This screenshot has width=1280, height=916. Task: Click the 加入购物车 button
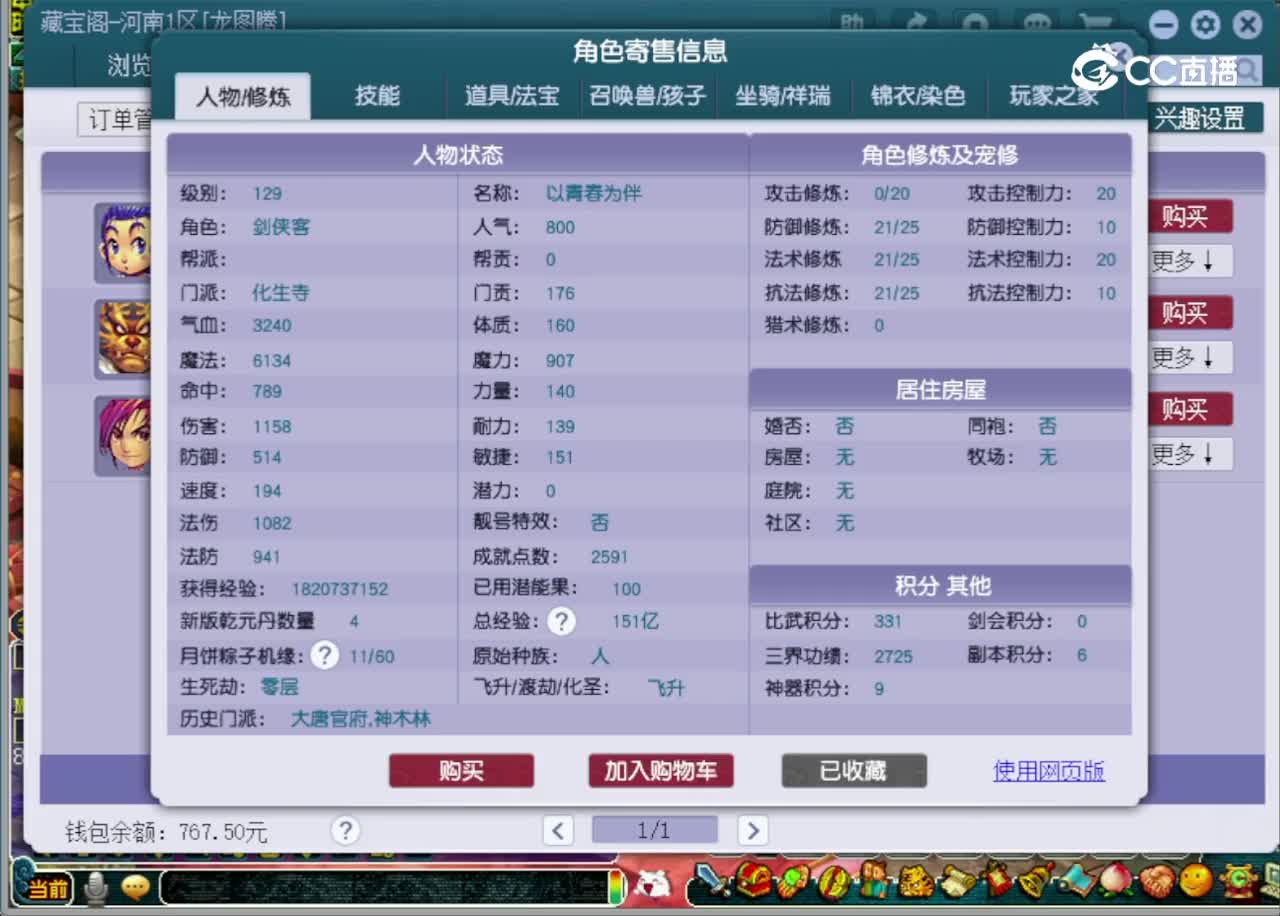pyautogui.click(x=660, y=771)
